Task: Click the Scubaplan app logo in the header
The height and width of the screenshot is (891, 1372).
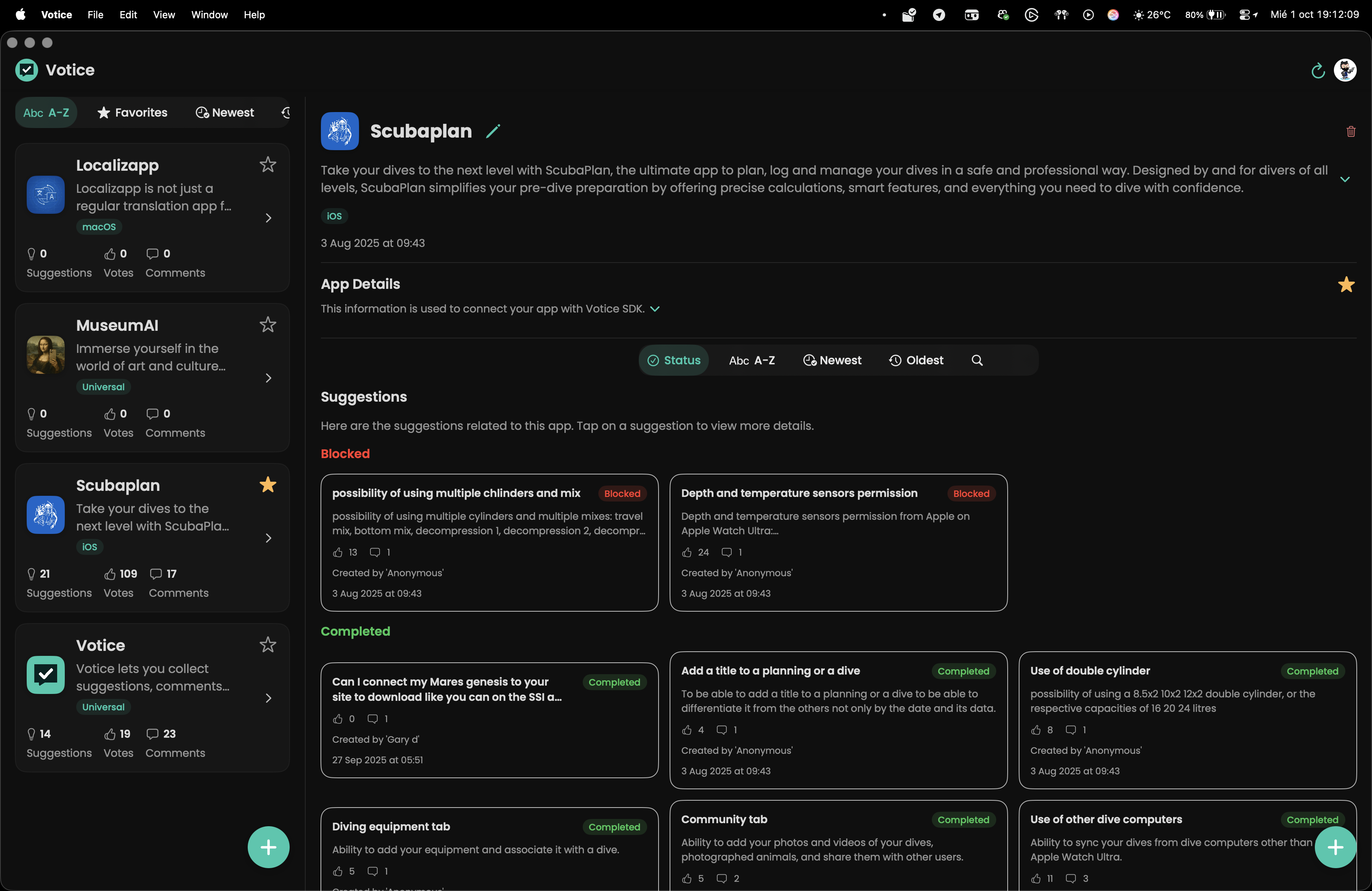Action: point(340,131)
